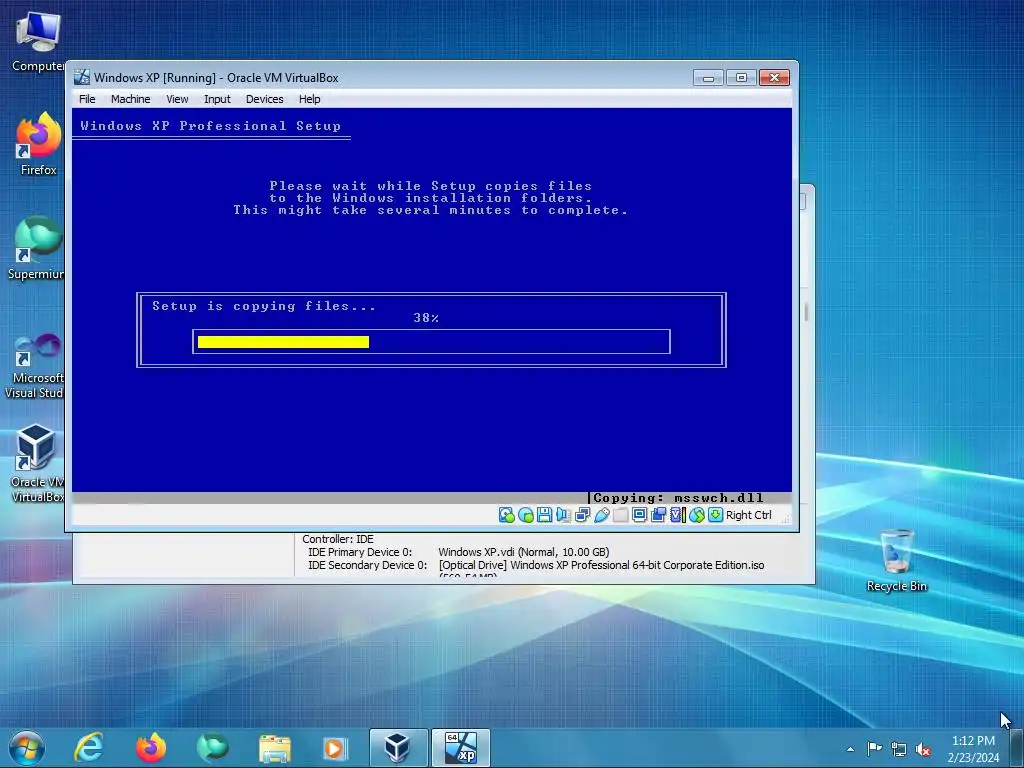Click the resize grip of VM window

[x=786, y=519]
